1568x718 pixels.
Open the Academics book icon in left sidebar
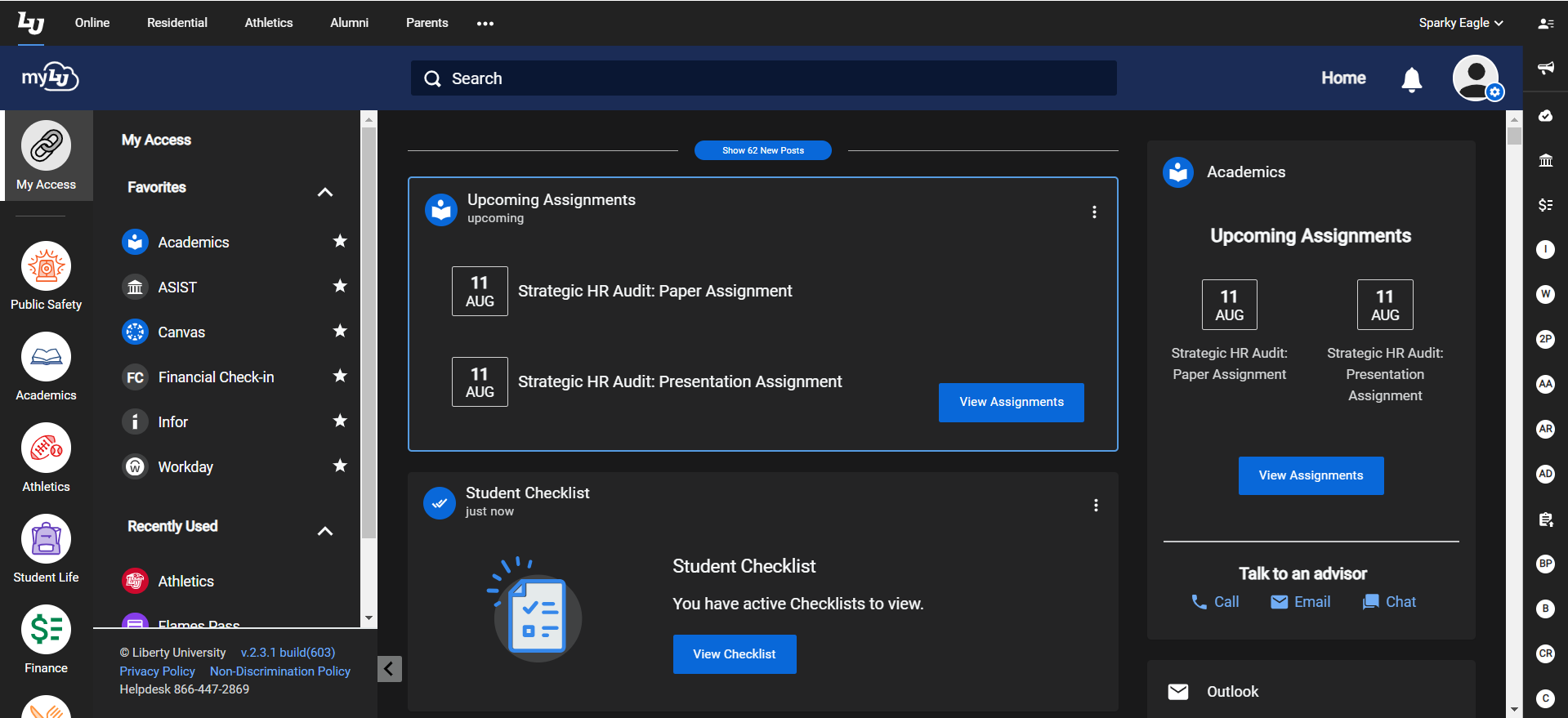pos(46,367)
